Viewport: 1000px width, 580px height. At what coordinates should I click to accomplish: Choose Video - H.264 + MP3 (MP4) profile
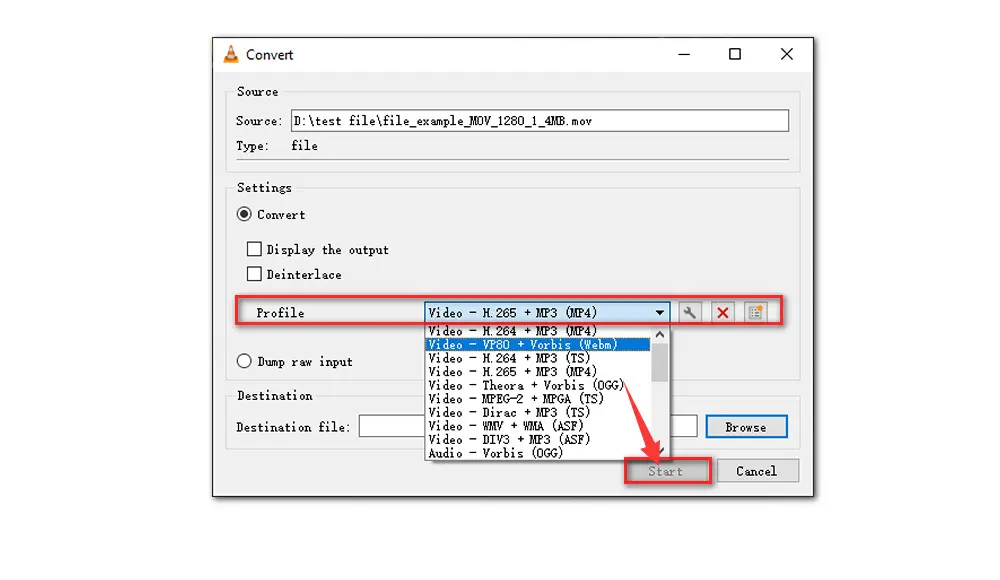click(x=538, y=331)
